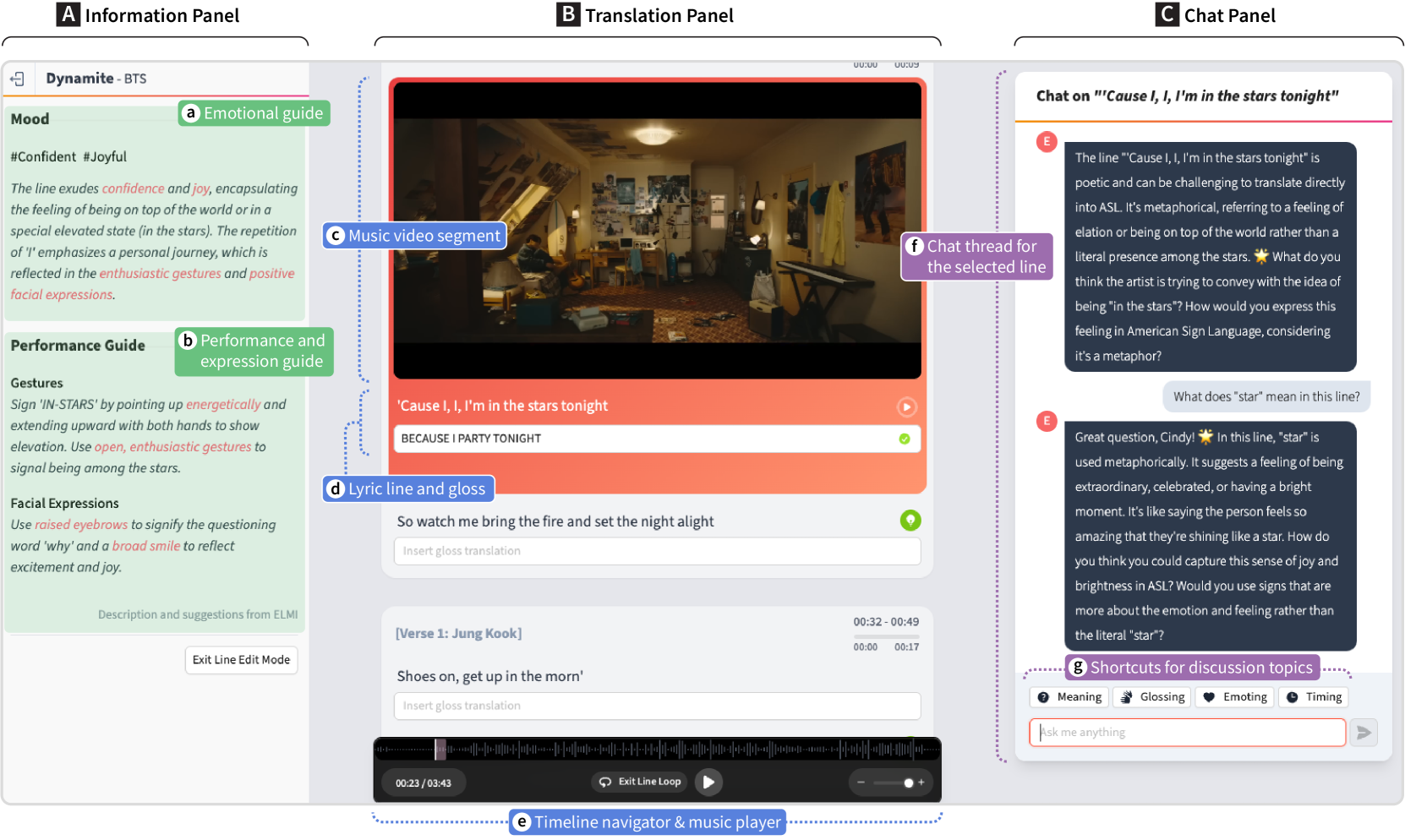Screen dimensions: 1405x840
Task: Click the highlighted word "energetically"
Action: coord(223,405)
